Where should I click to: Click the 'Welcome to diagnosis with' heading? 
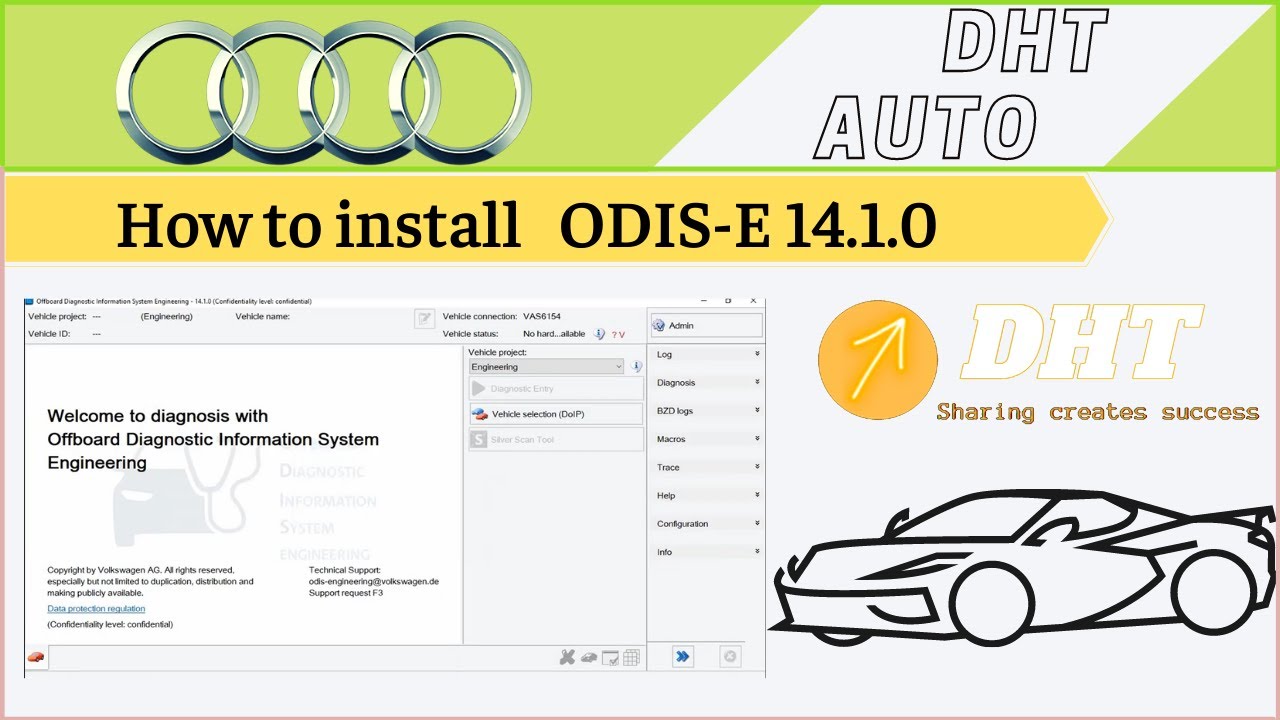click(x=158, y=416)
